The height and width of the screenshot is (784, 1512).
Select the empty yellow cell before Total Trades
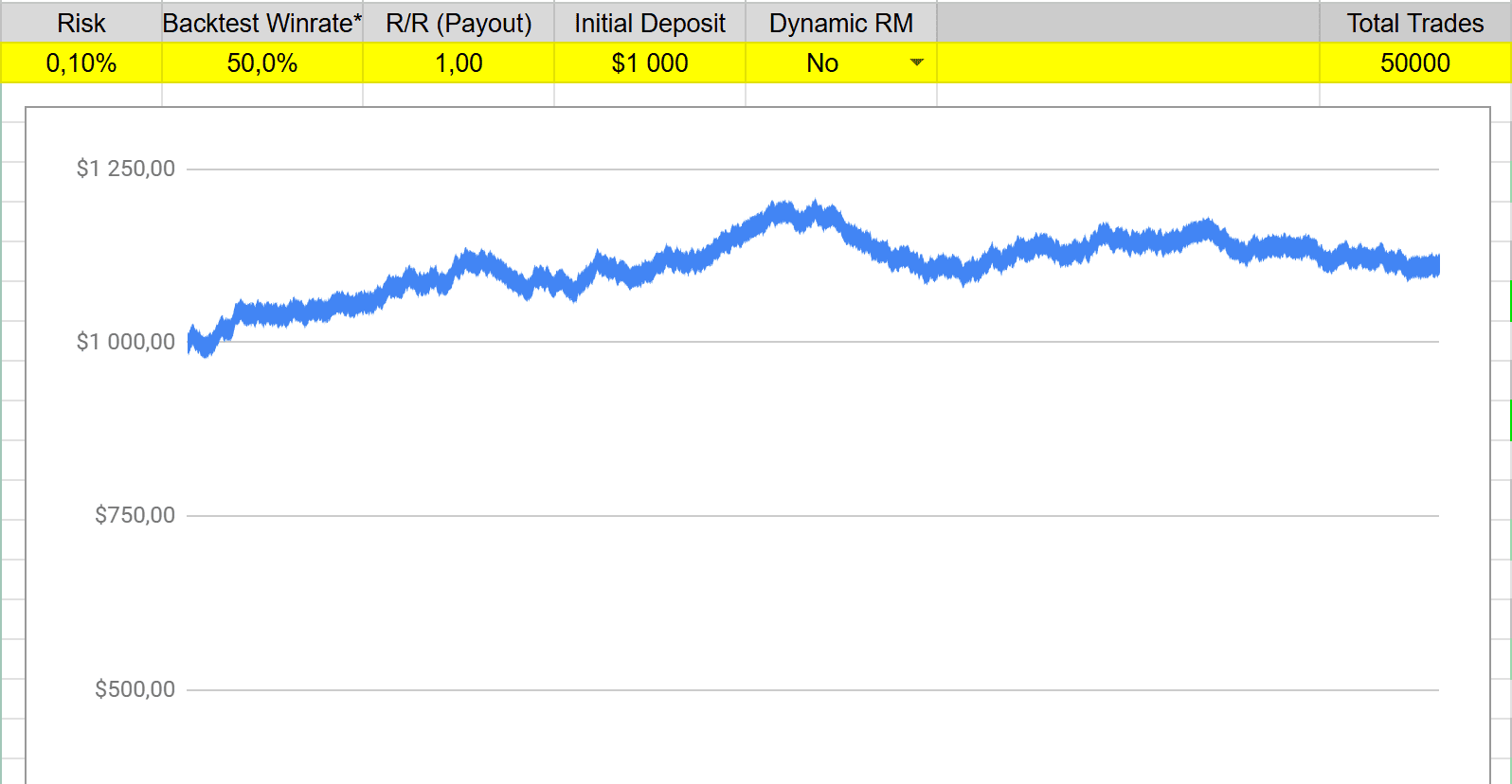[1127, 63]
